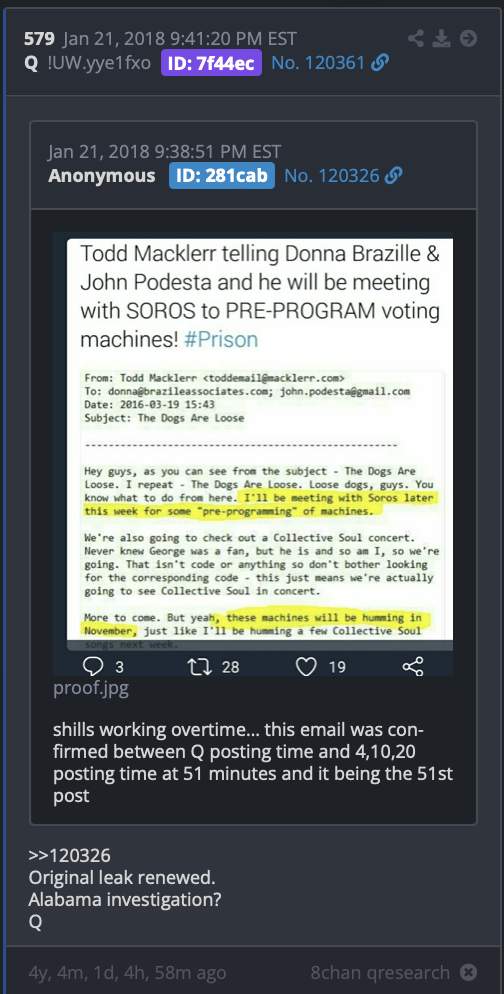
Task: Click the X icon beside 8chan qresearch
Action: coord(468,972)
